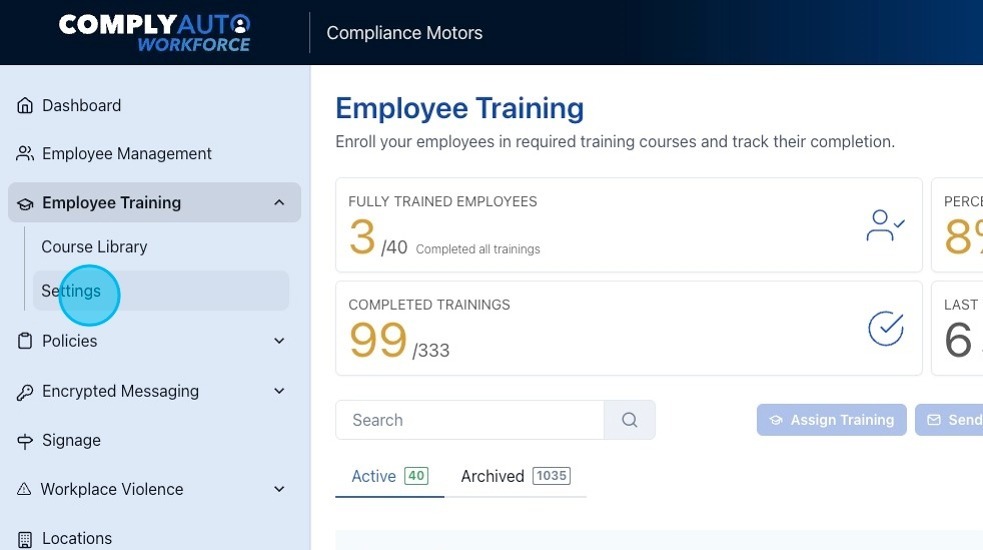Click the Employee Training graduation cap icon
Screen dimensions: 983x550
point(25,203)
